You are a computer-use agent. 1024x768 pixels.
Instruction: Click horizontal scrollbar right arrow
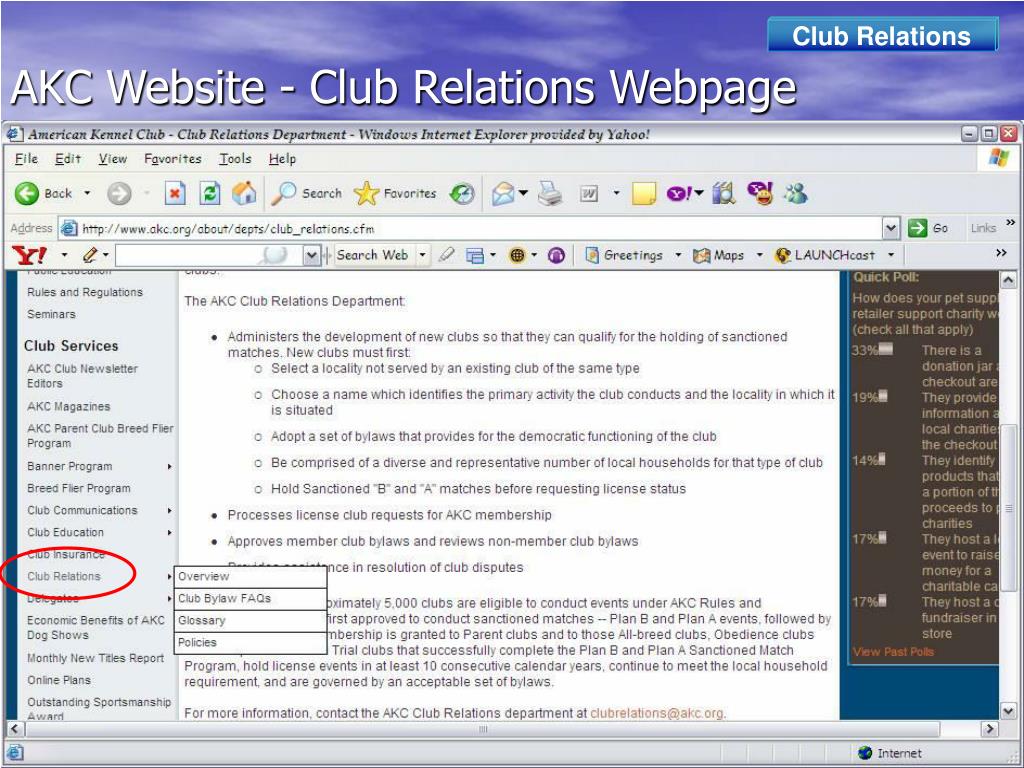(x=990, y=729)
